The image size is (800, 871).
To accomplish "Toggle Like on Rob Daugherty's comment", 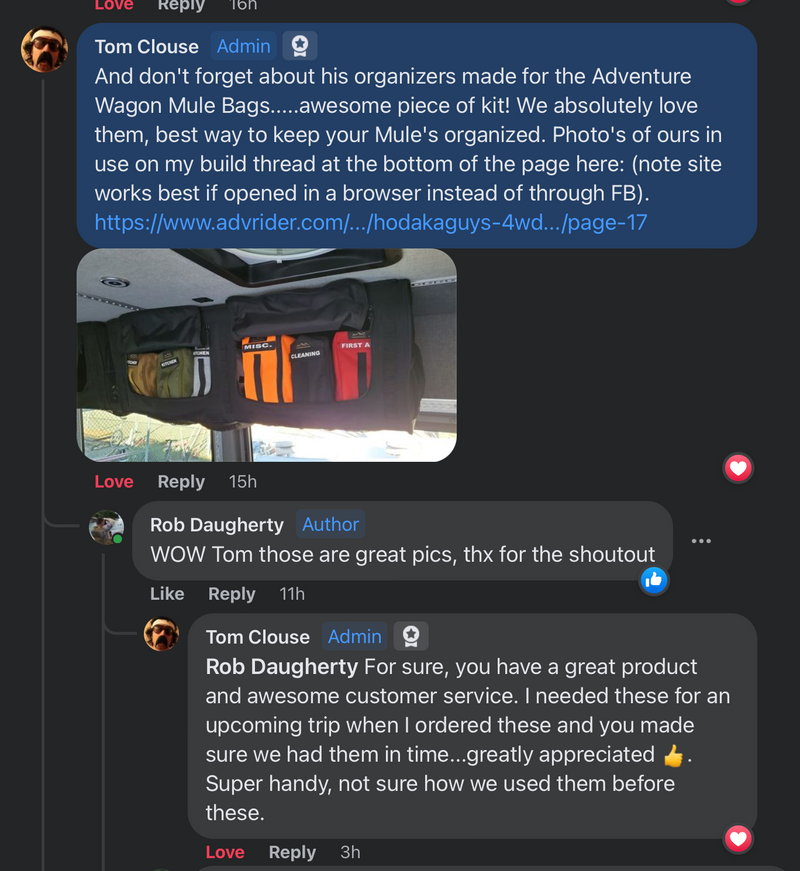I will [x=167, y=594].
